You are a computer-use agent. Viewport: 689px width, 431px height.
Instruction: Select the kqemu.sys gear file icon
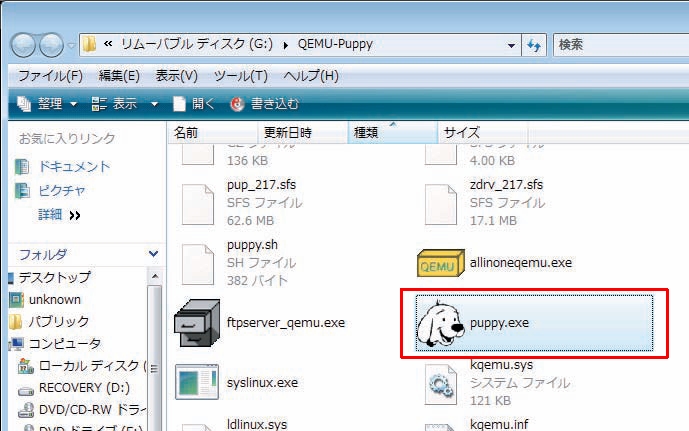(441, 385)
